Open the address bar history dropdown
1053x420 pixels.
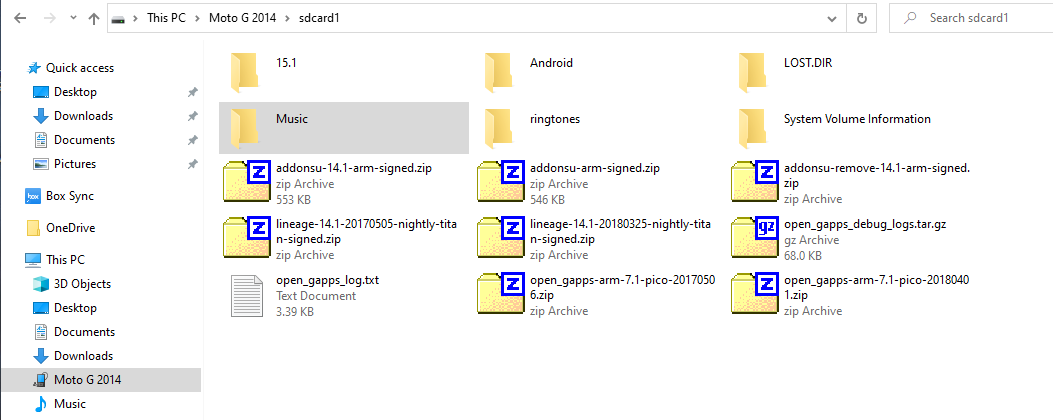833,19
